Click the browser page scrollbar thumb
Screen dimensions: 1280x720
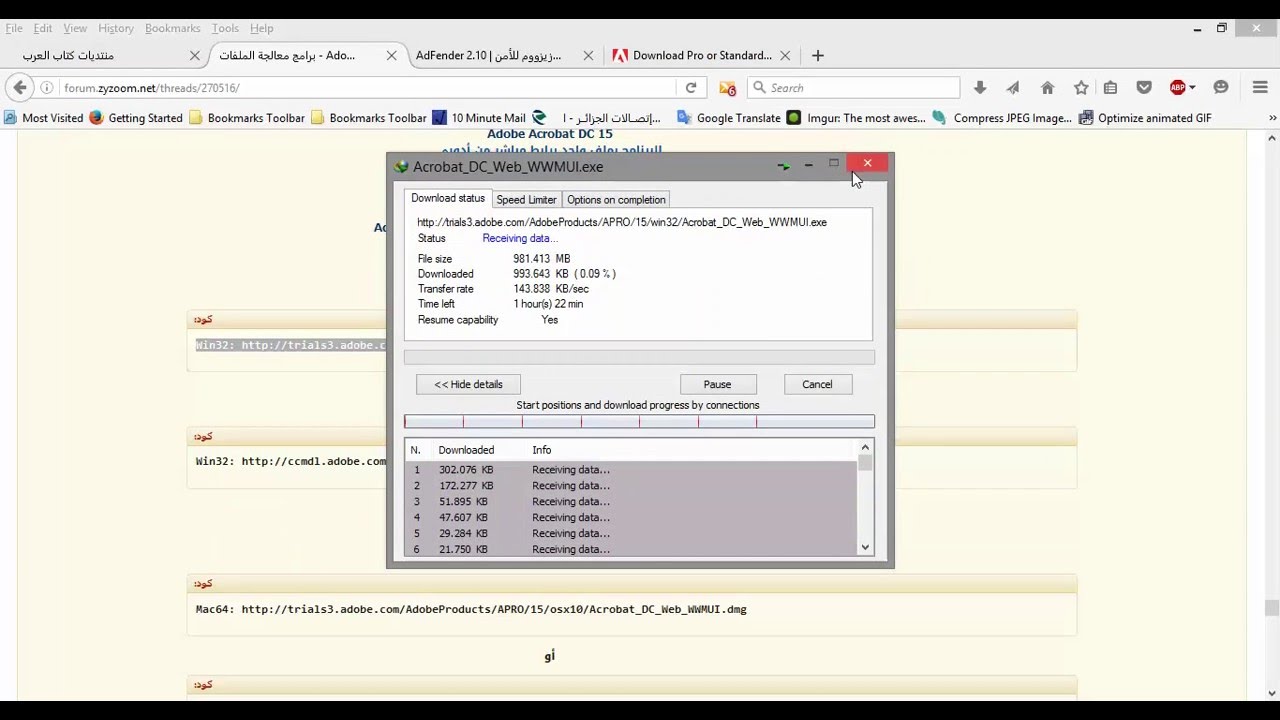(x=1272, y=608)
